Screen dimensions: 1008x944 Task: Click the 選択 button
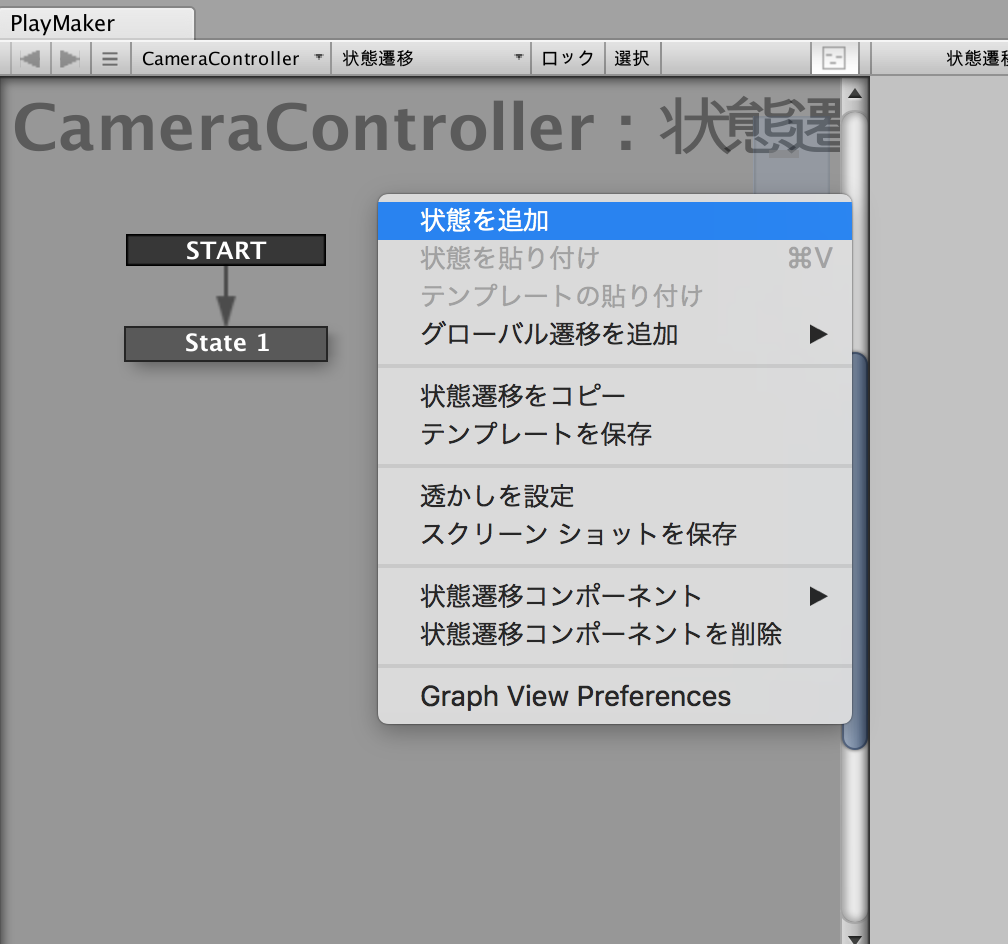point(633,59)
